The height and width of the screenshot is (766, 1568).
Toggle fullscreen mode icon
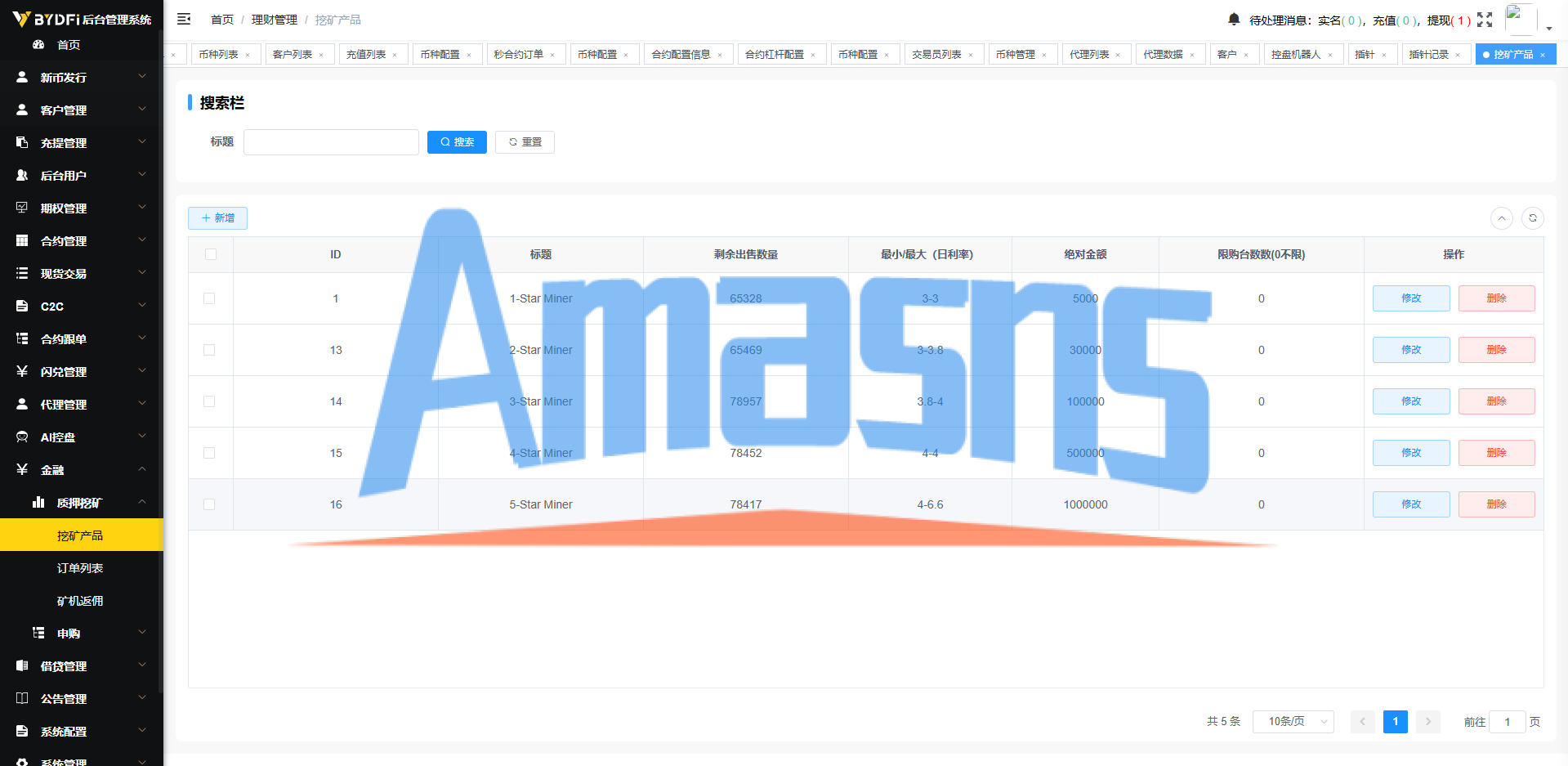click(1485, 20)
